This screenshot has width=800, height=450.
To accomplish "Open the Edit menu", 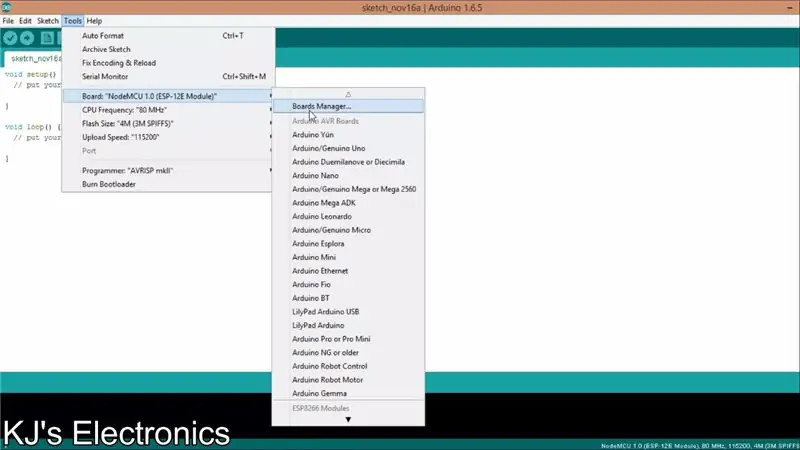I will point(25,21).
